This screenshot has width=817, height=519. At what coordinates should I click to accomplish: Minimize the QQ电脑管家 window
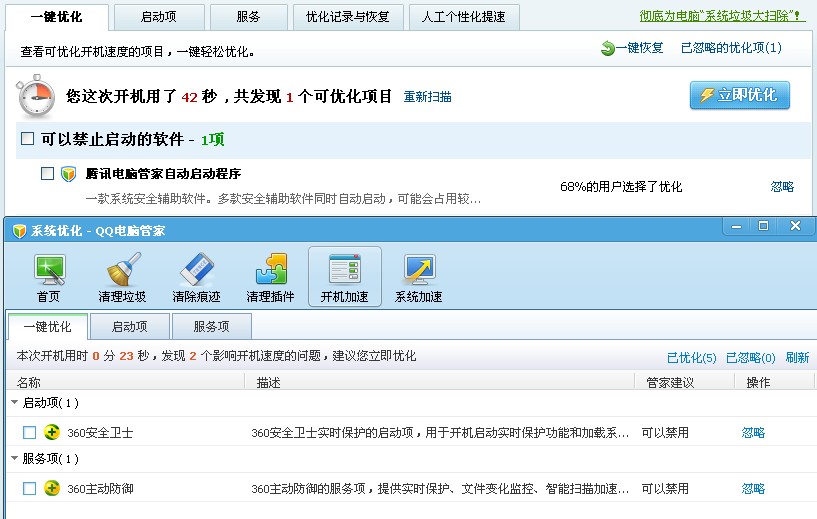pyautogui.click(x=736, y=226)
